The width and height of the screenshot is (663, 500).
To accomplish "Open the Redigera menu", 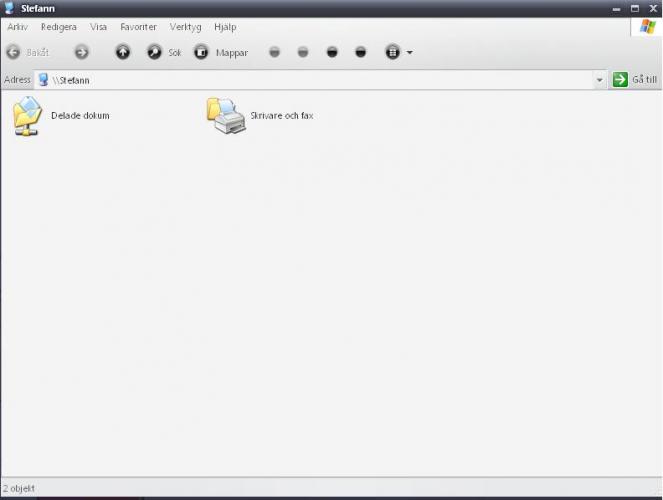I will tap(59, 27).
